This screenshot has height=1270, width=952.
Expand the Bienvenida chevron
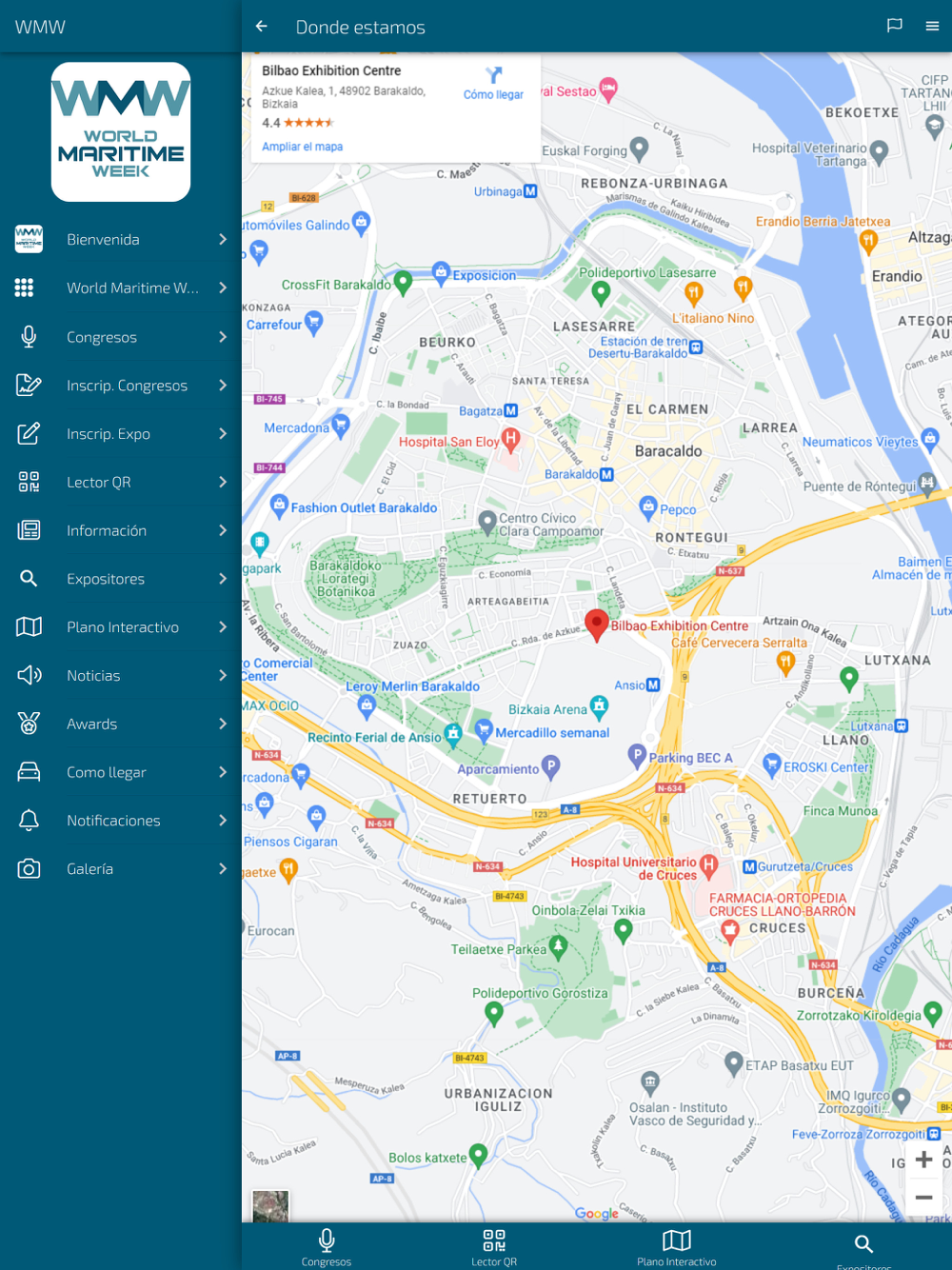tap(223, 239)
